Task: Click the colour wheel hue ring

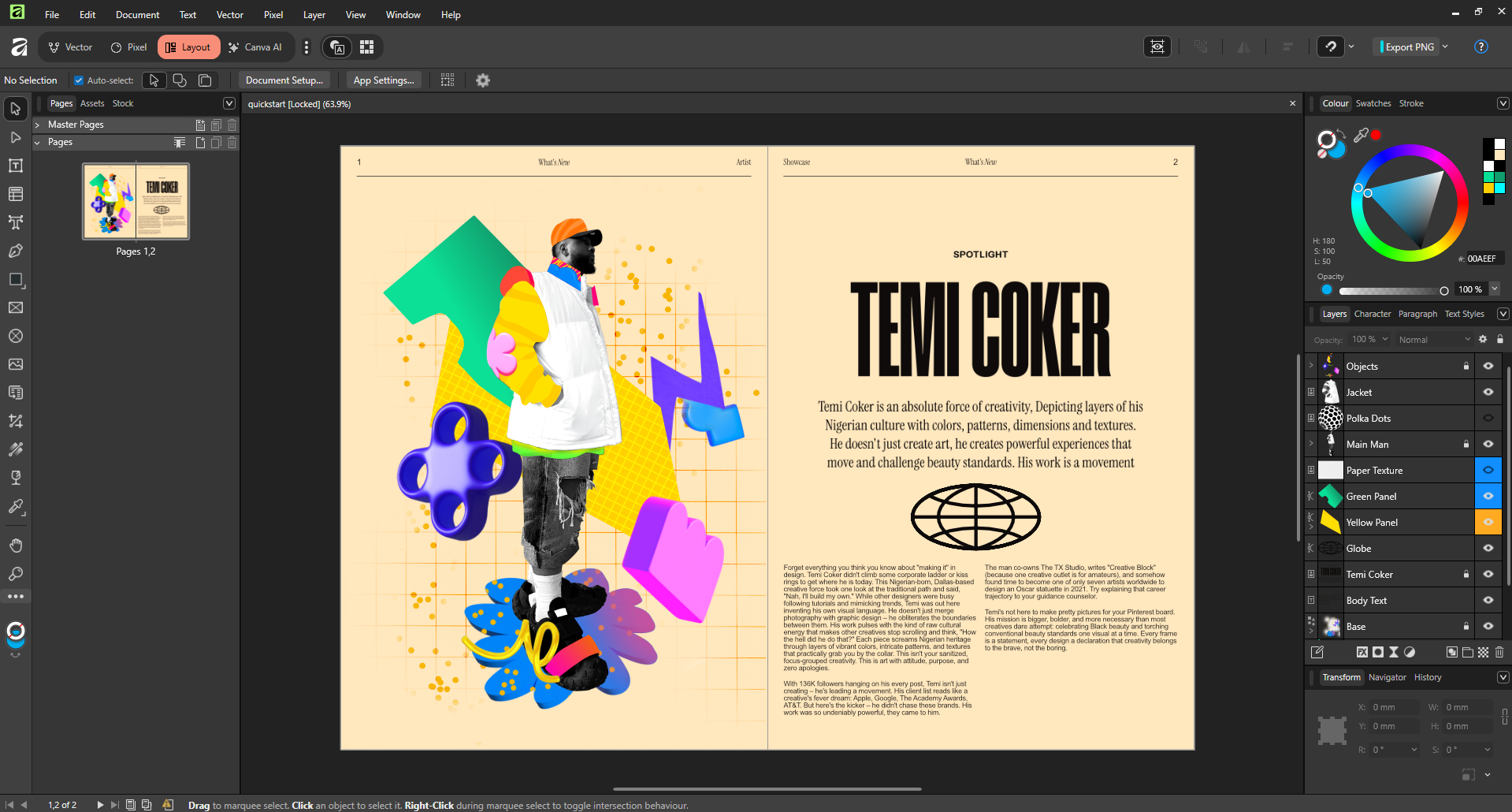Action: 1410,150
